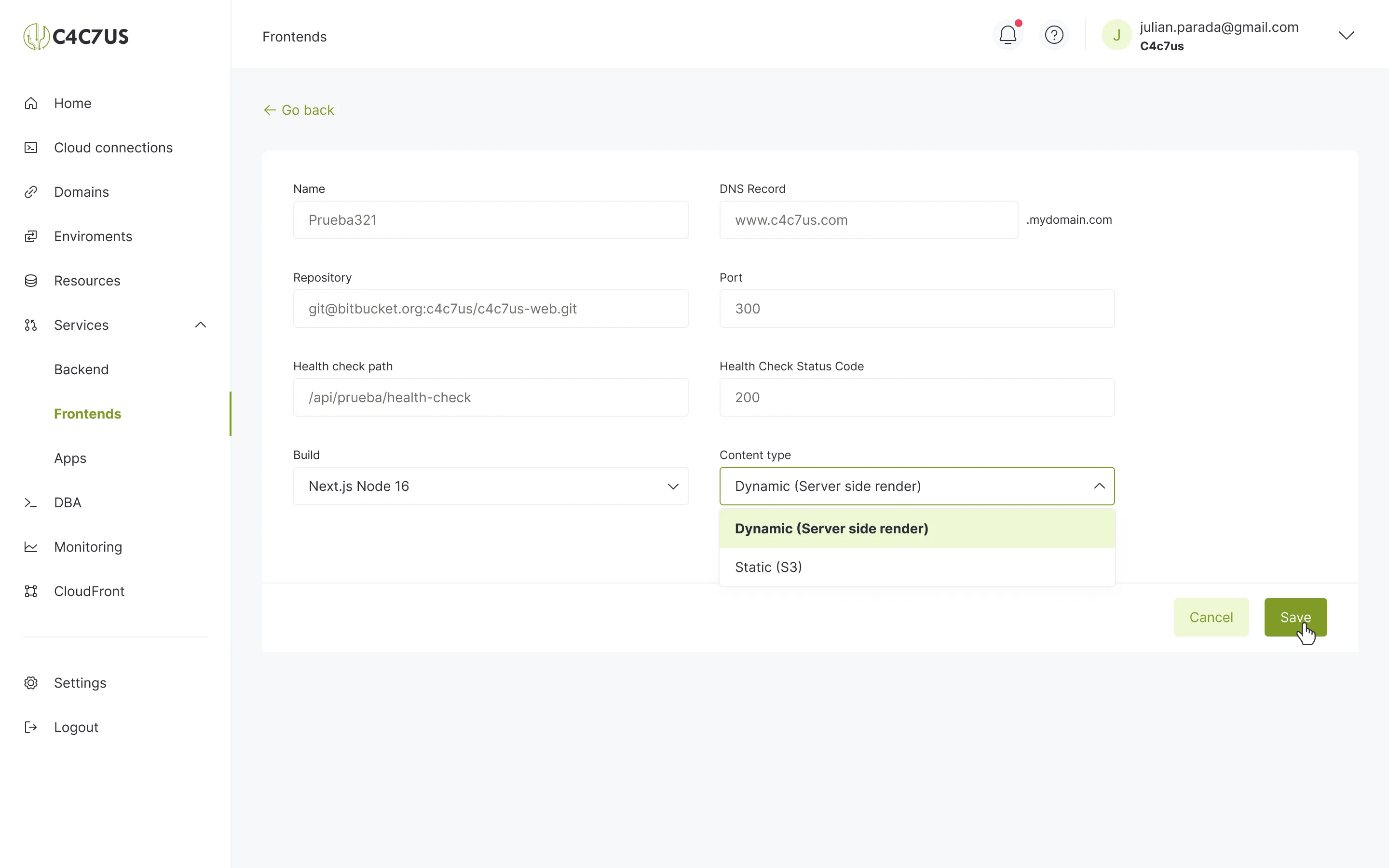Open the help question mark icon
Screen dimensions: 1389x868
pos(1054,35)
